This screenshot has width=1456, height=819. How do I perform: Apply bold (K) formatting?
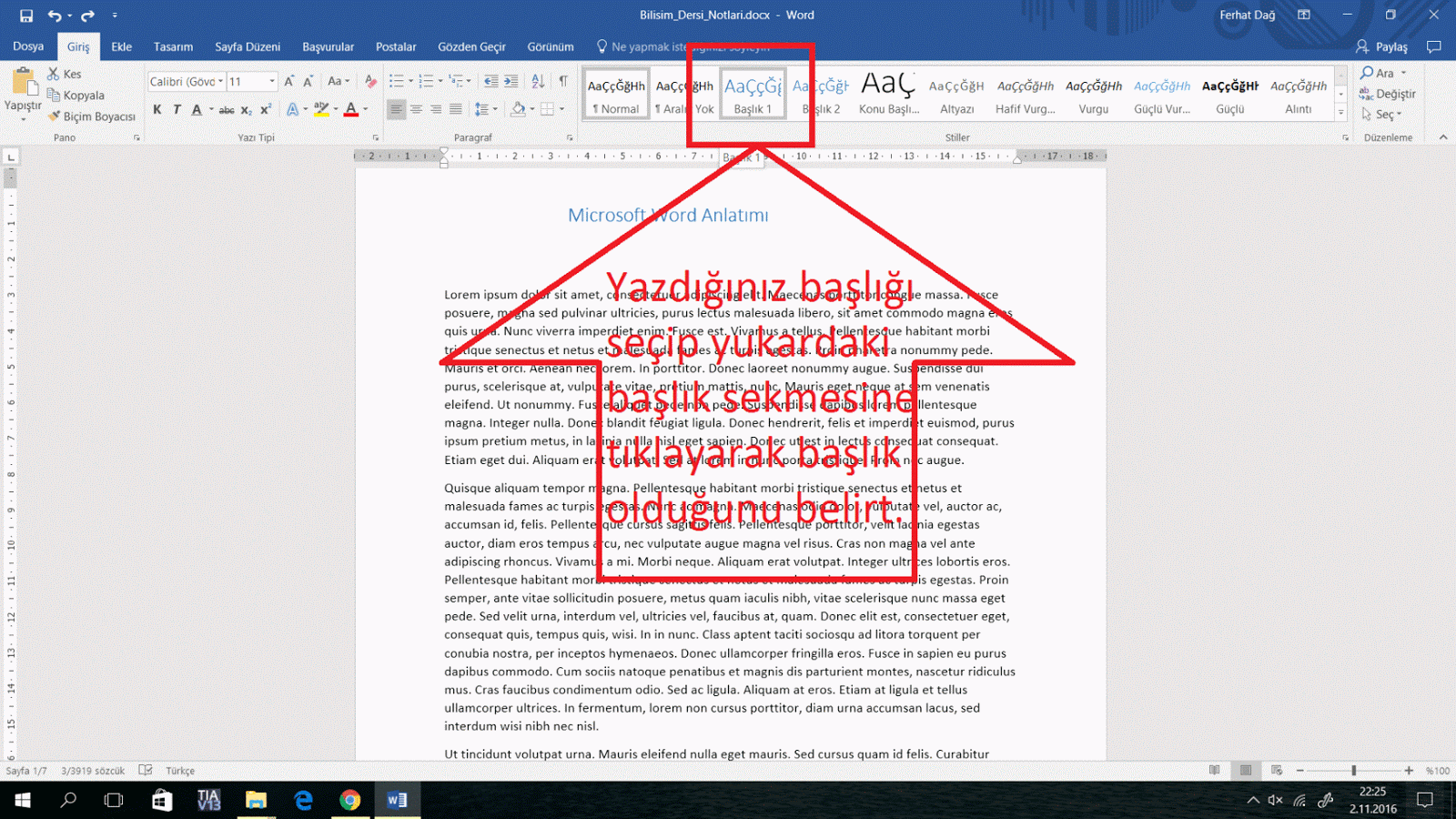pyautogui.click(x=156, y=109)
